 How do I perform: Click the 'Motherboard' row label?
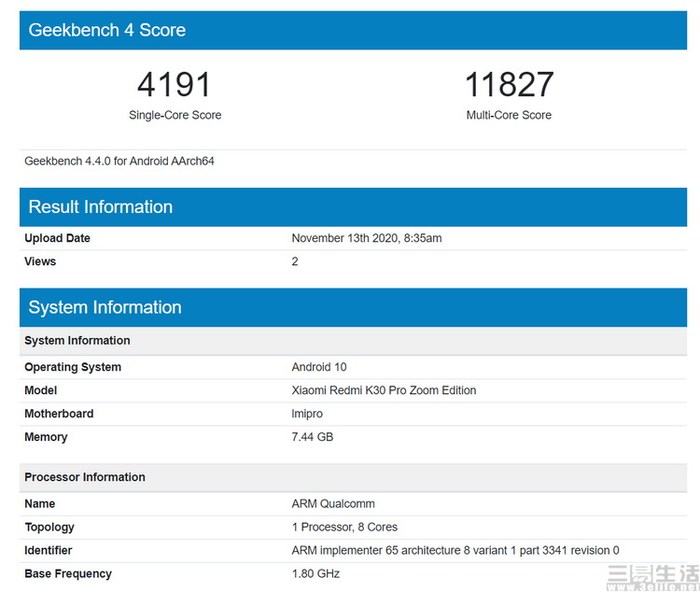click(x=59, y=414)
